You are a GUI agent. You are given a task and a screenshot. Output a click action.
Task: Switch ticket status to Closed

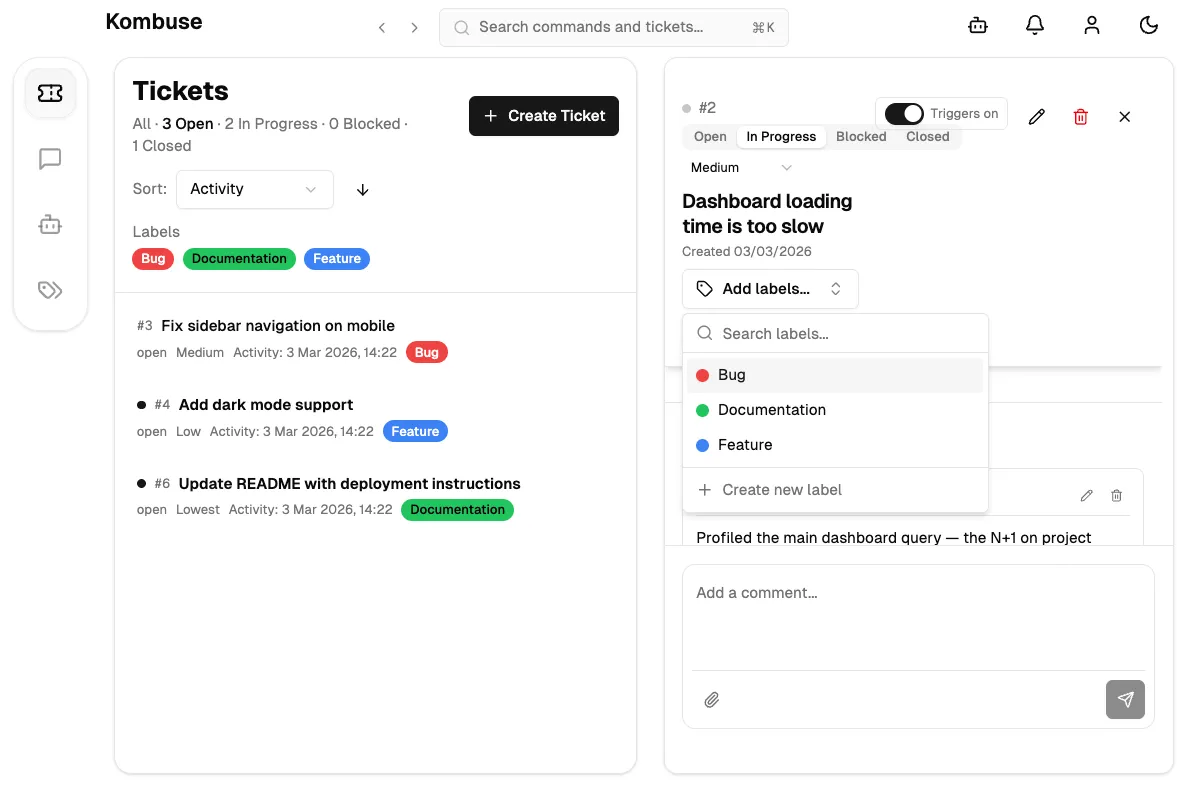(x=927, y=136)
